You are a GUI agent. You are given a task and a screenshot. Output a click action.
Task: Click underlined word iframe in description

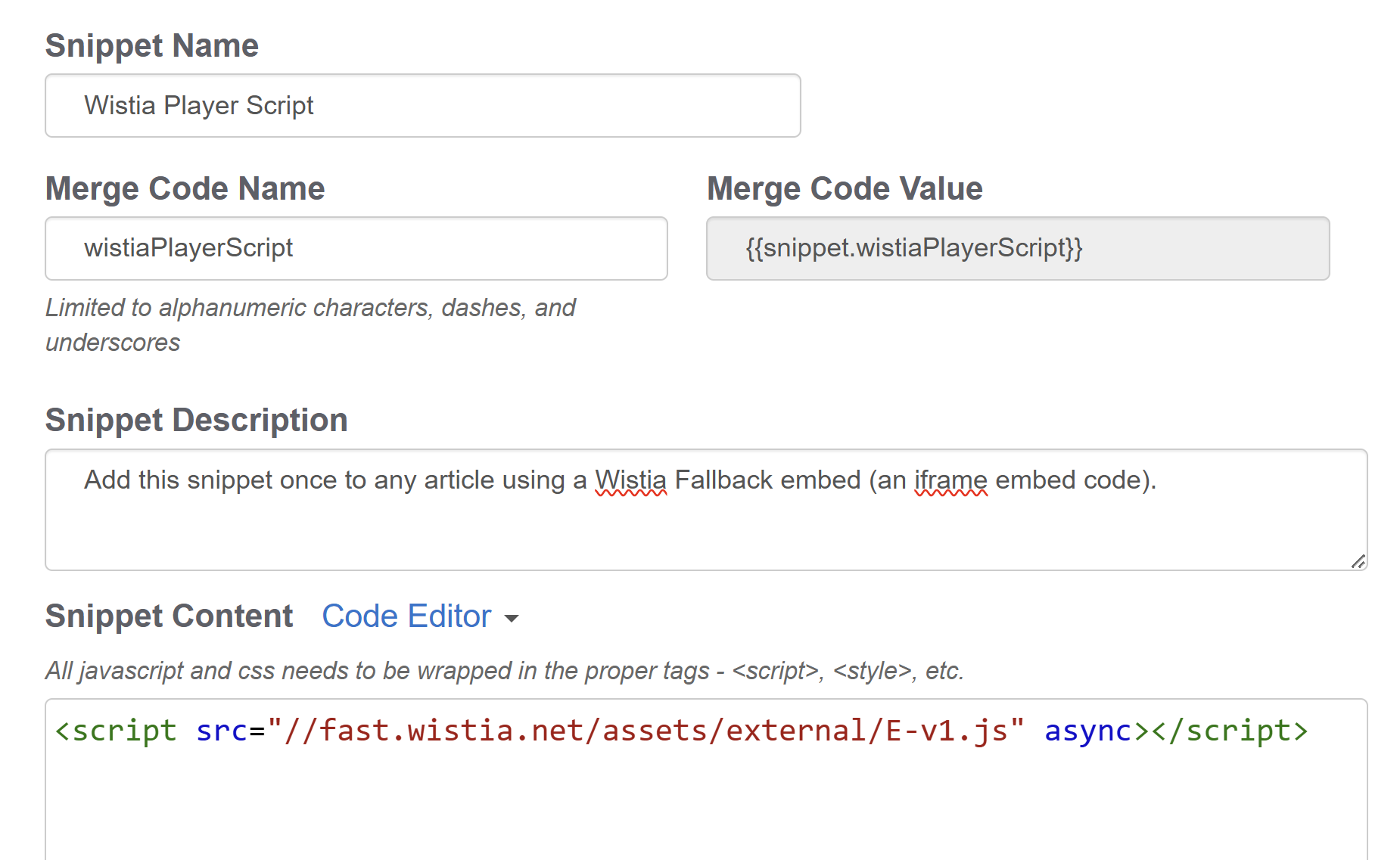950,480
